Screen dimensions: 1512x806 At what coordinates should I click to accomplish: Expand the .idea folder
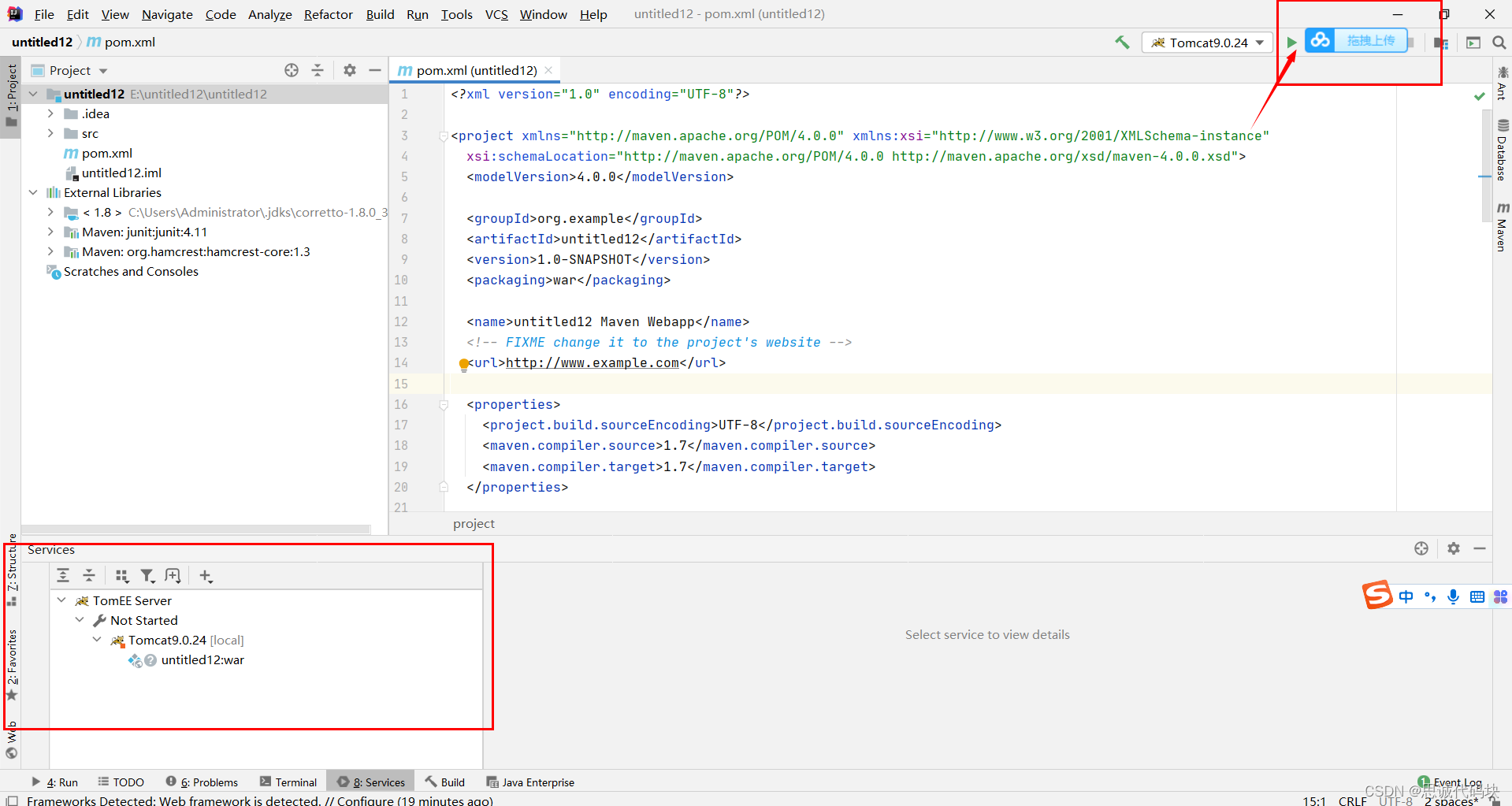(x=50, y=113)
